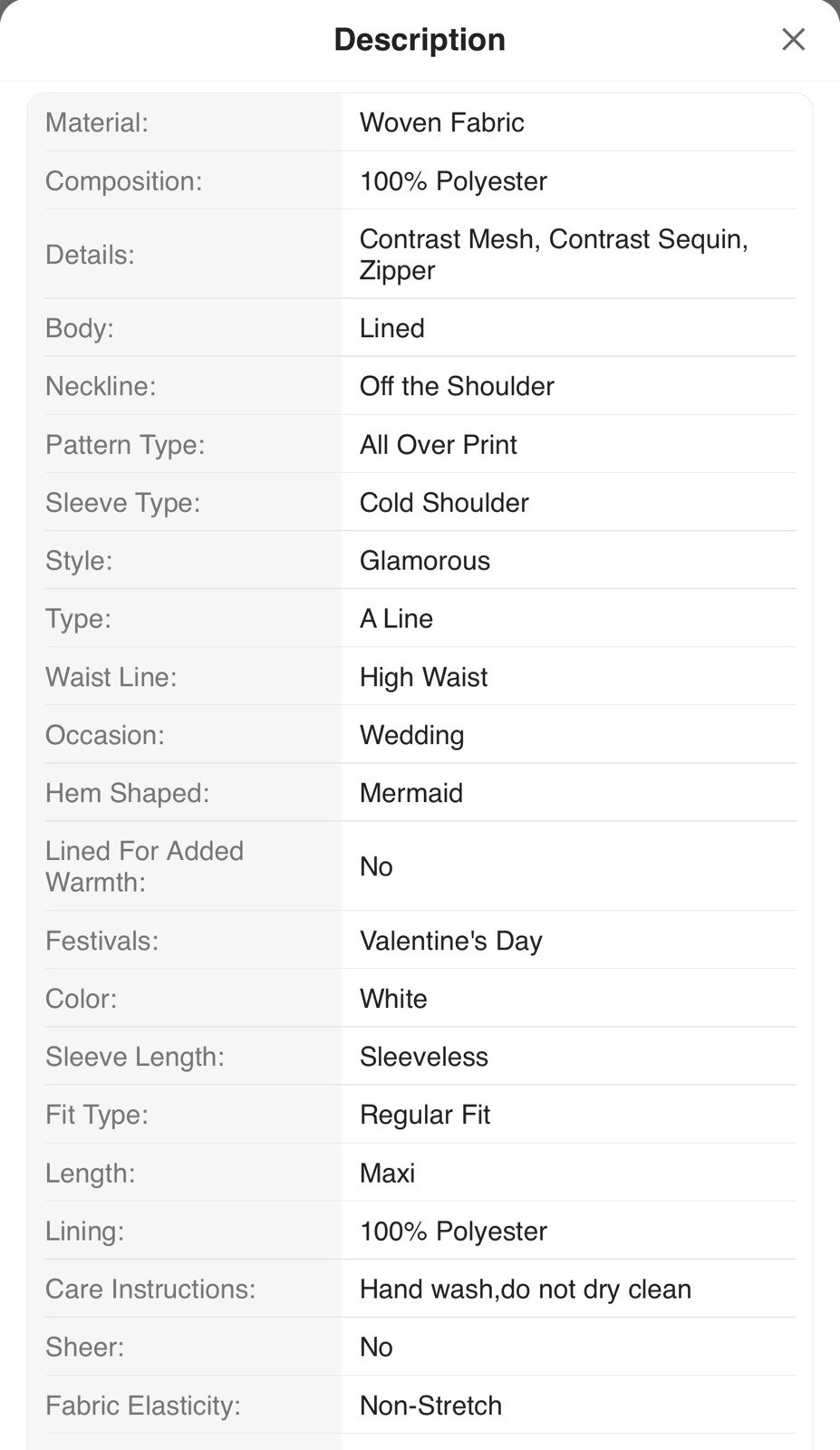Tap the Glamorous style value

tap(424, 561)
